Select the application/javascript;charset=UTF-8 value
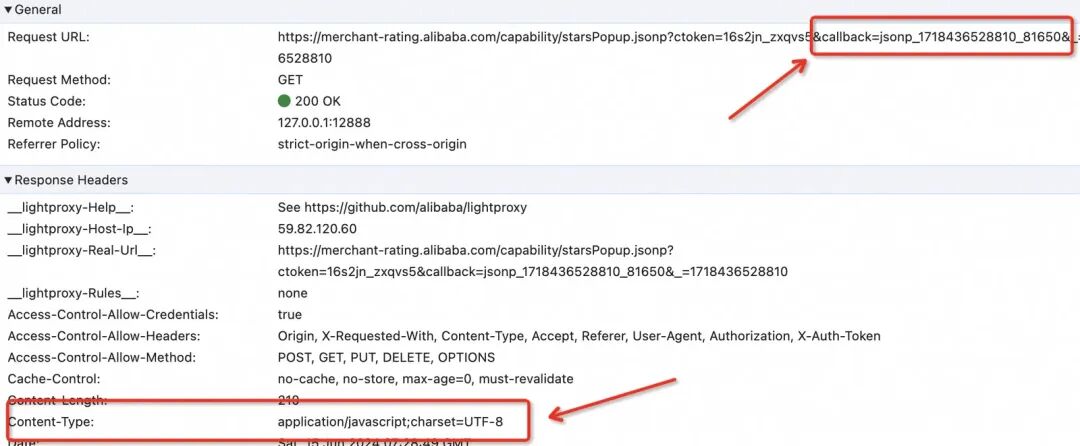 pyautogui.click(x=390, y=421)
